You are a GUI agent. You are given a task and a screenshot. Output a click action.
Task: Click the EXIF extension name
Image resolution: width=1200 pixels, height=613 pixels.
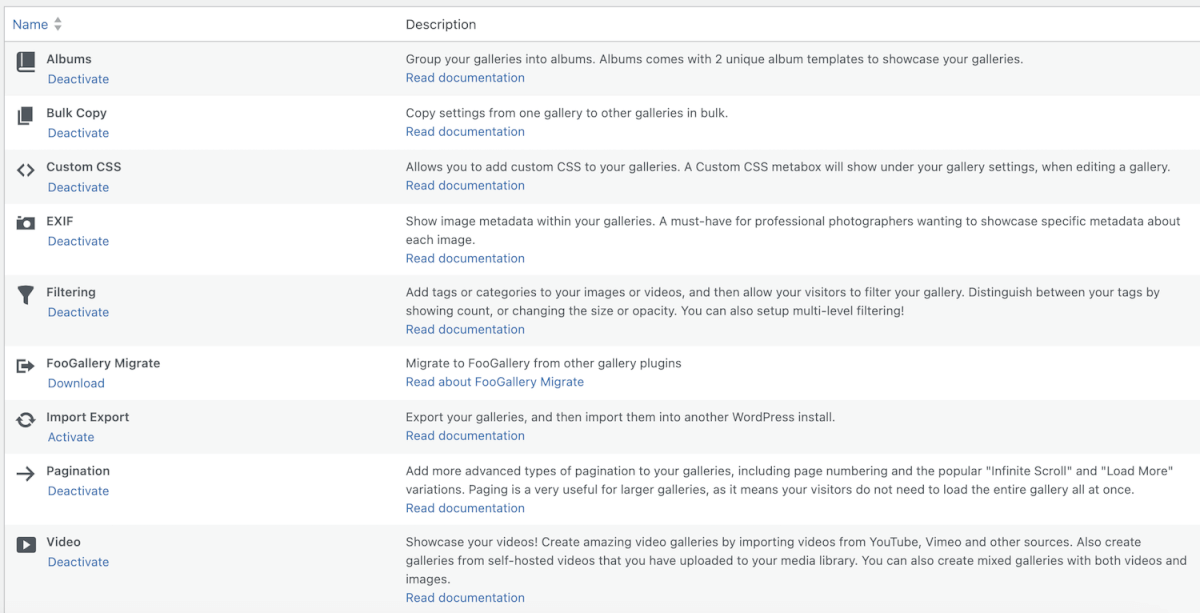coord(60,221)
